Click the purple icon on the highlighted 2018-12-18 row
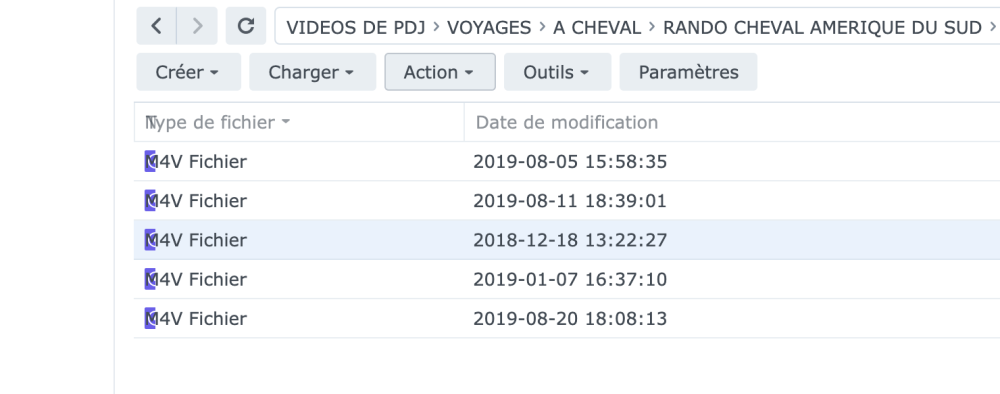The image size is (1000, 394). click(150, 240)
